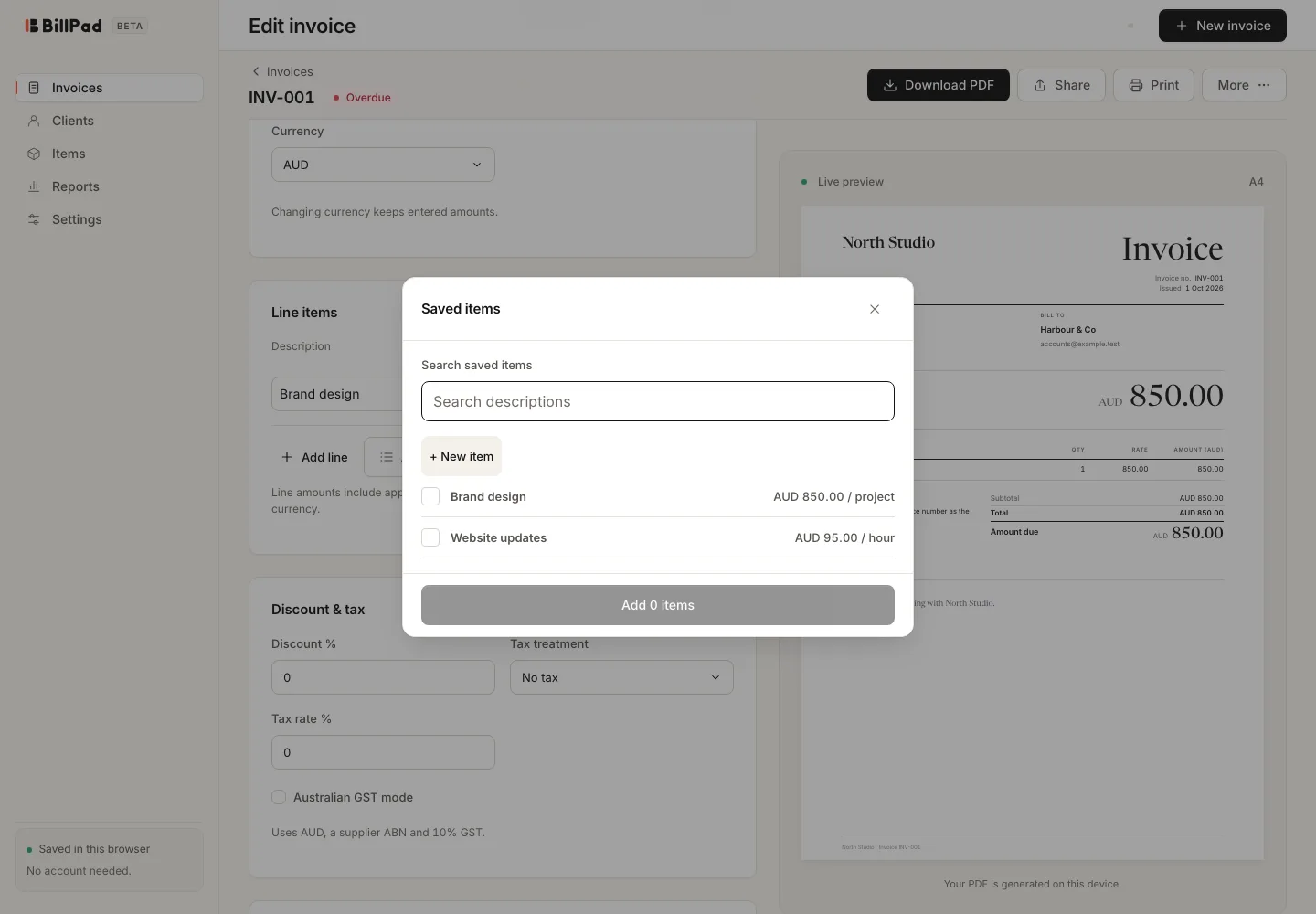Click the Saved in this browser notice
The image size is (1316, 914).
click(x=109, y=859)
